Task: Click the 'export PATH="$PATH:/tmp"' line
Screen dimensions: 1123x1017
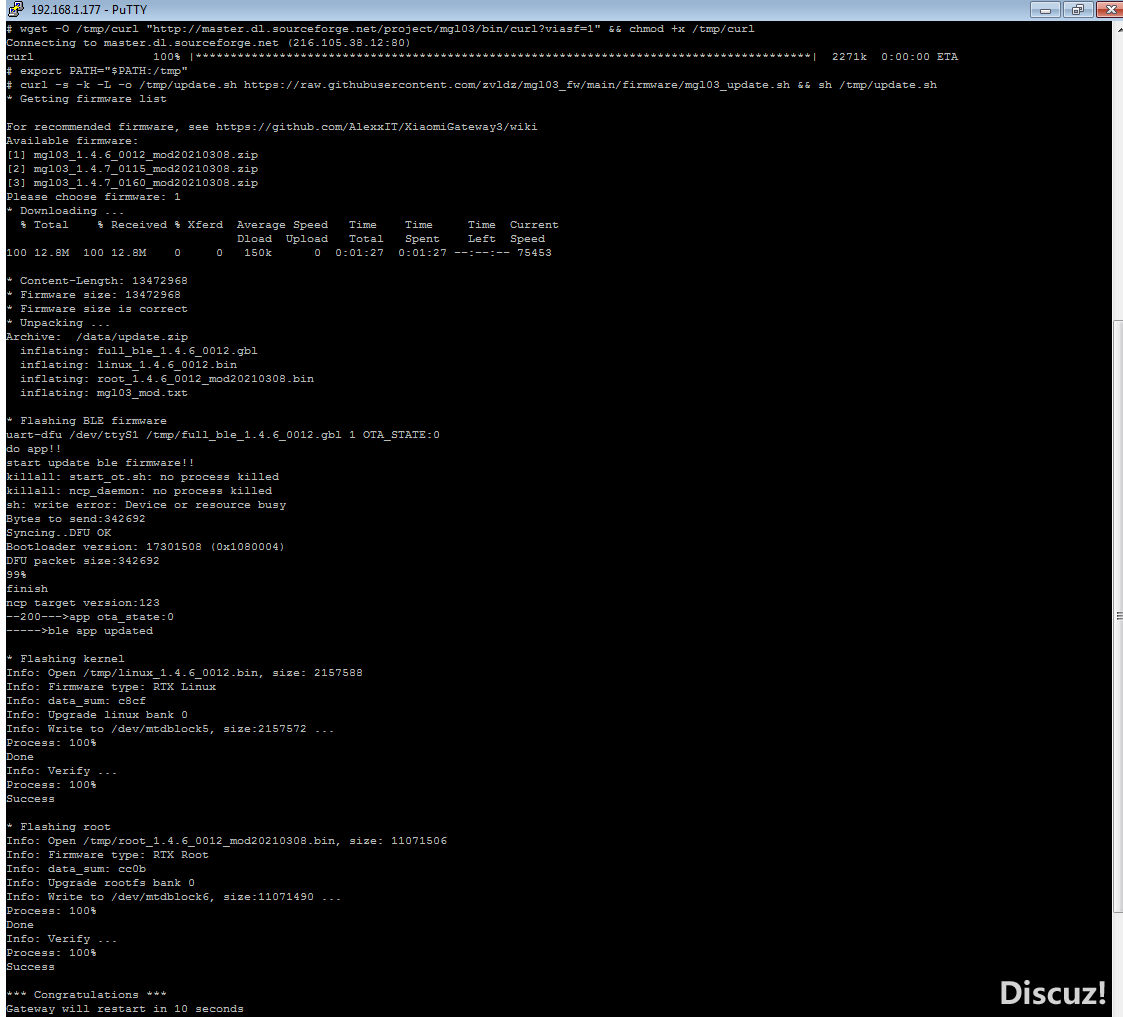Action: point(97,71)
